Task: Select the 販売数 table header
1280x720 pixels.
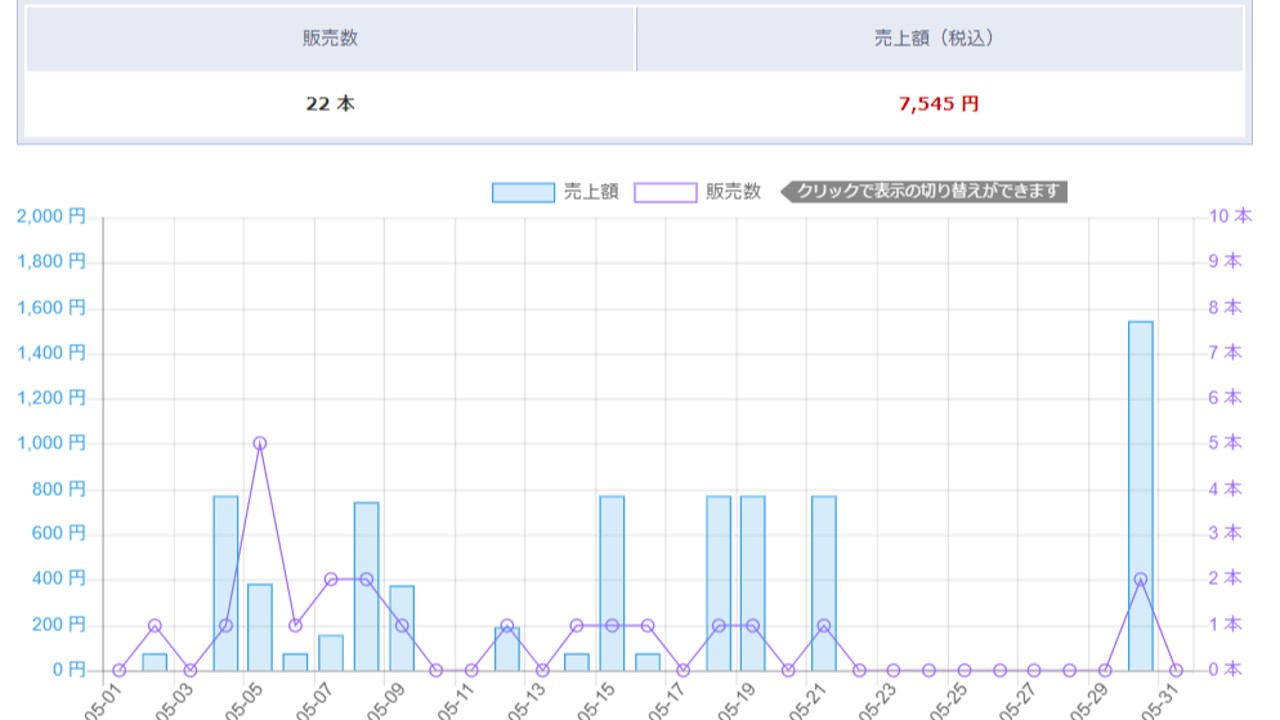Action: click(331, 39)
